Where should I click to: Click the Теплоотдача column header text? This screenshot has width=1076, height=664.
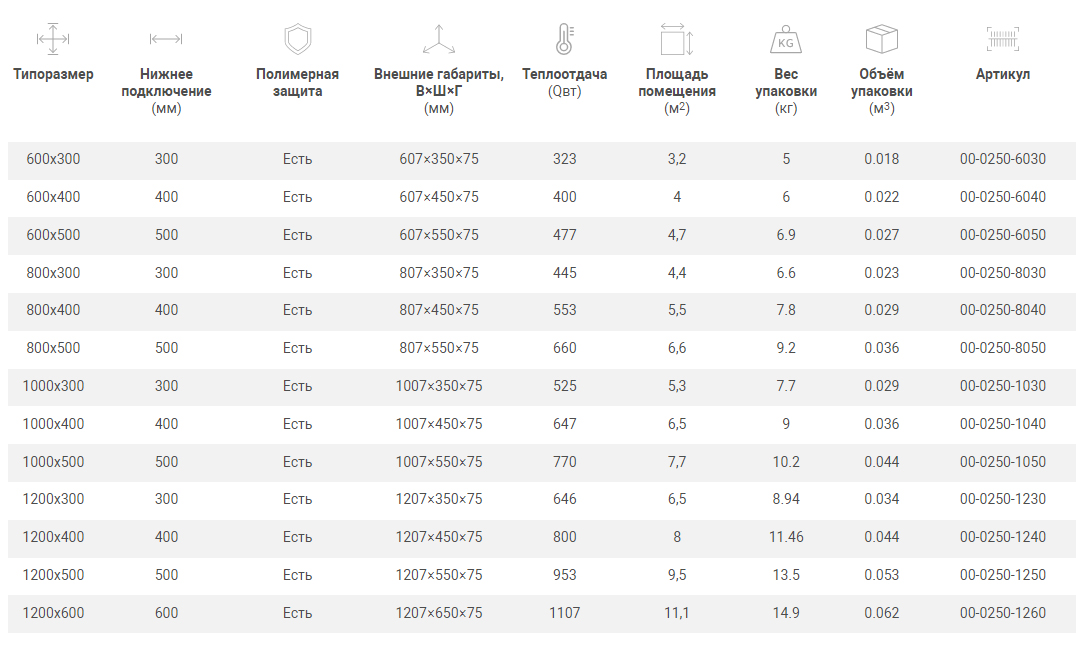(564, 74)
